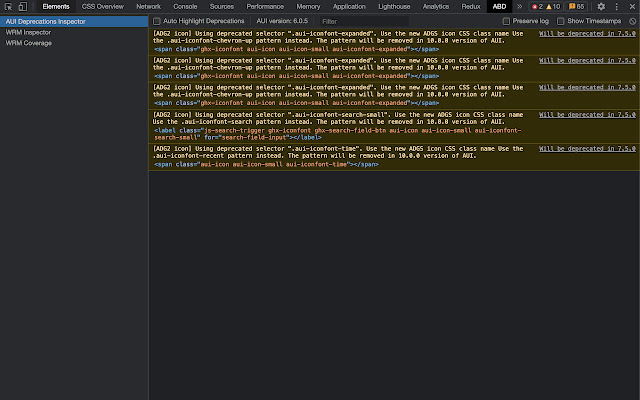Toggle the device toolbar icon
This screenshot has width=640, height=400.
[x=23, y=7]
